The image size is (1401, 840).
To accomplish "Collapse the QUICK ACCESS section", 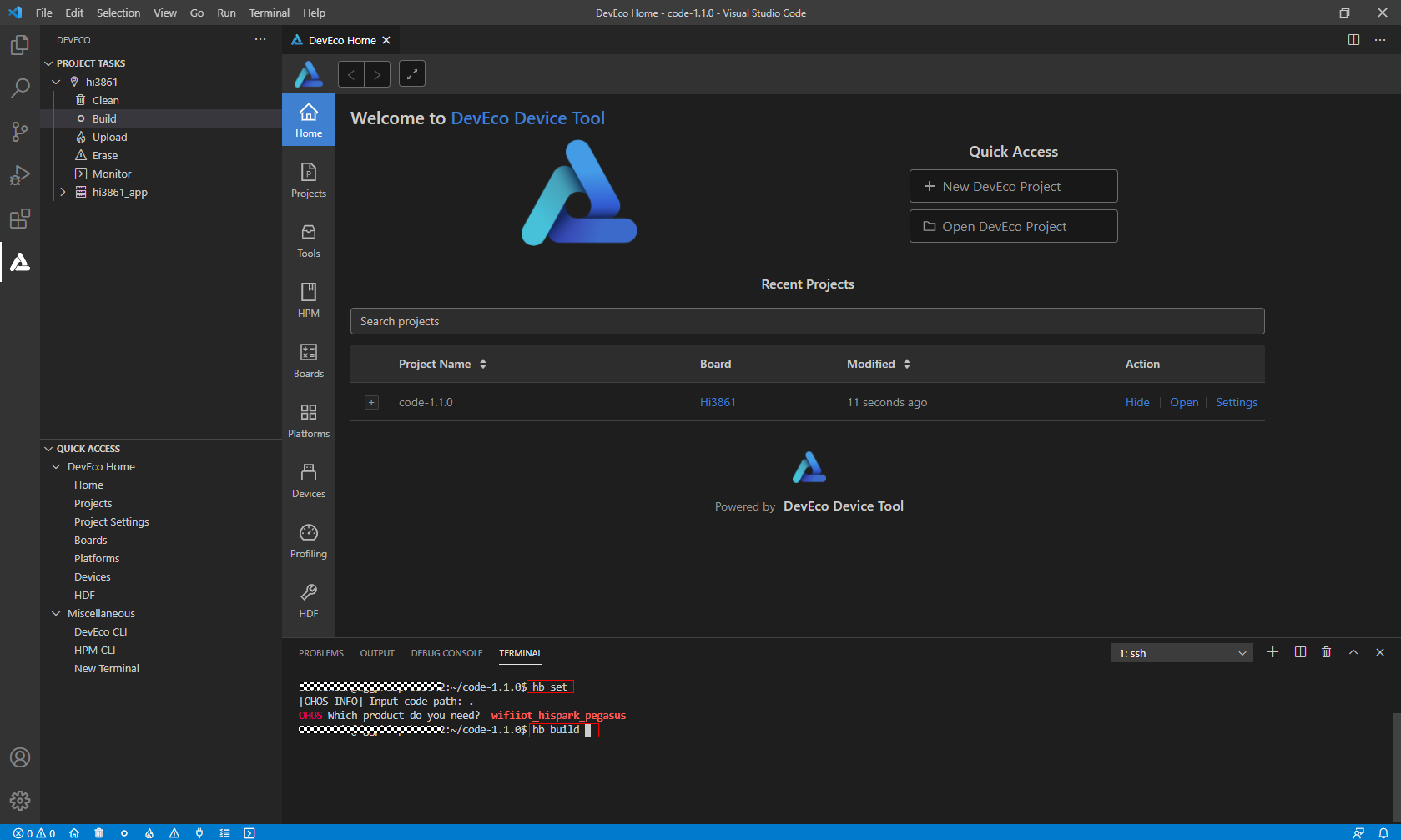I will pos(48,449).
